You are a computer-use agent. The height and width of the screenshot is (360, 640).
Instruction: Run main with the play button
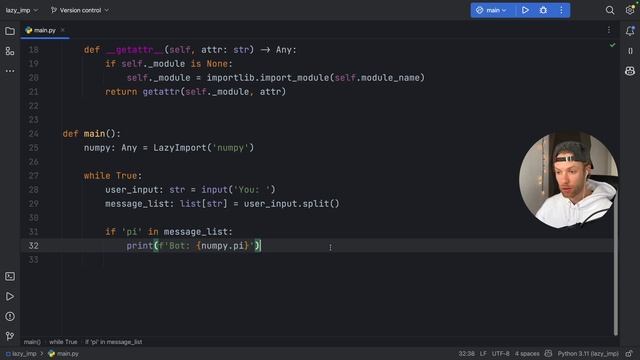click(525, 10)
